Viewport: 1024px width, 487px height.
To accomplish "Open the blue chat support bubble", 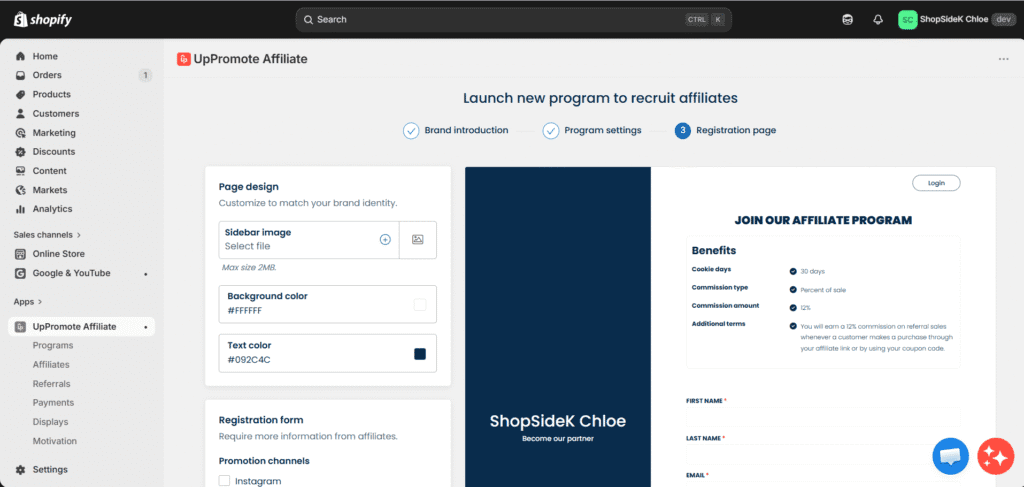I will pyautogui.click(x=950, y=456).
